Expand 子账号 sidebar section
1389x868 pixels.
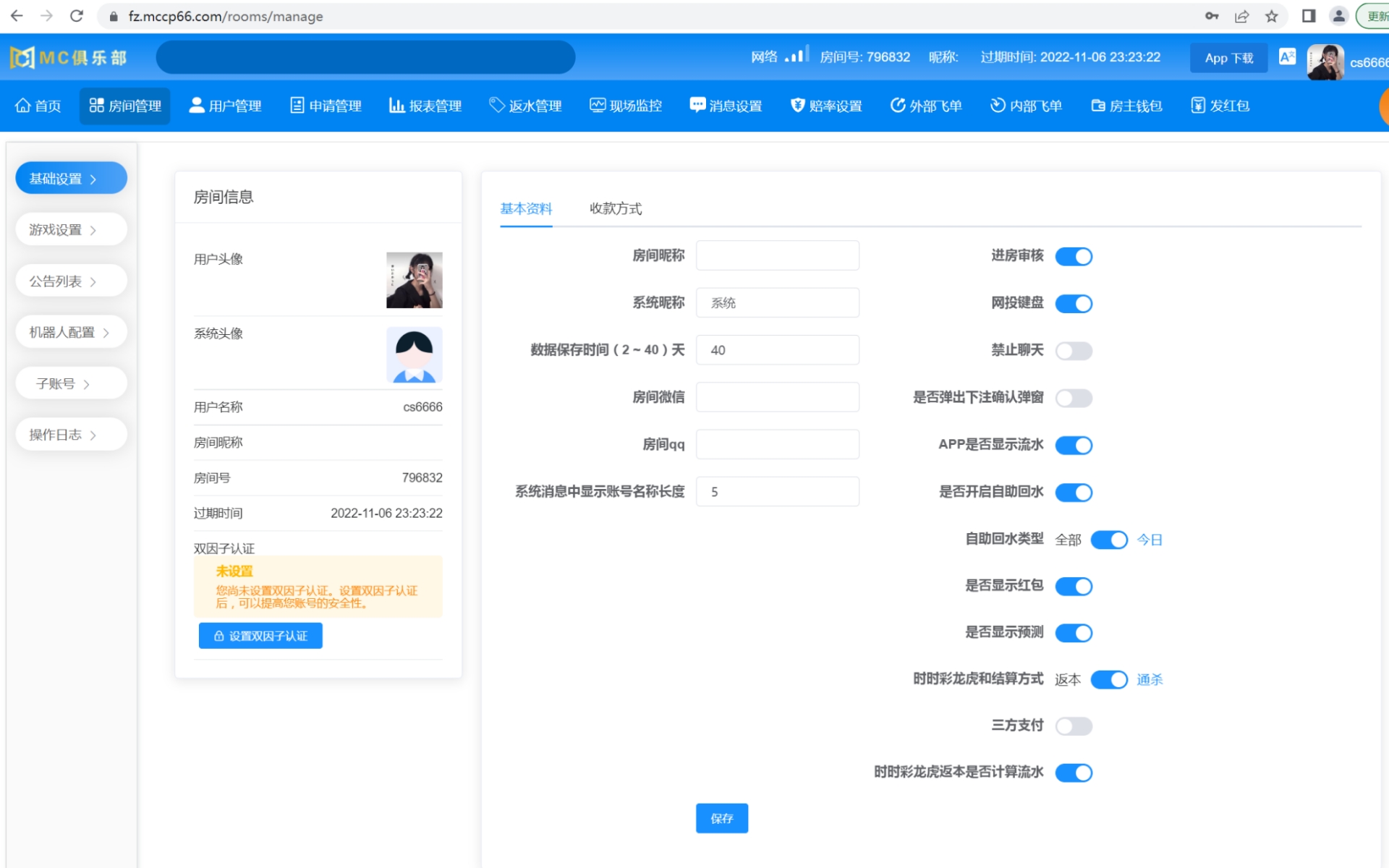(71, 383)
